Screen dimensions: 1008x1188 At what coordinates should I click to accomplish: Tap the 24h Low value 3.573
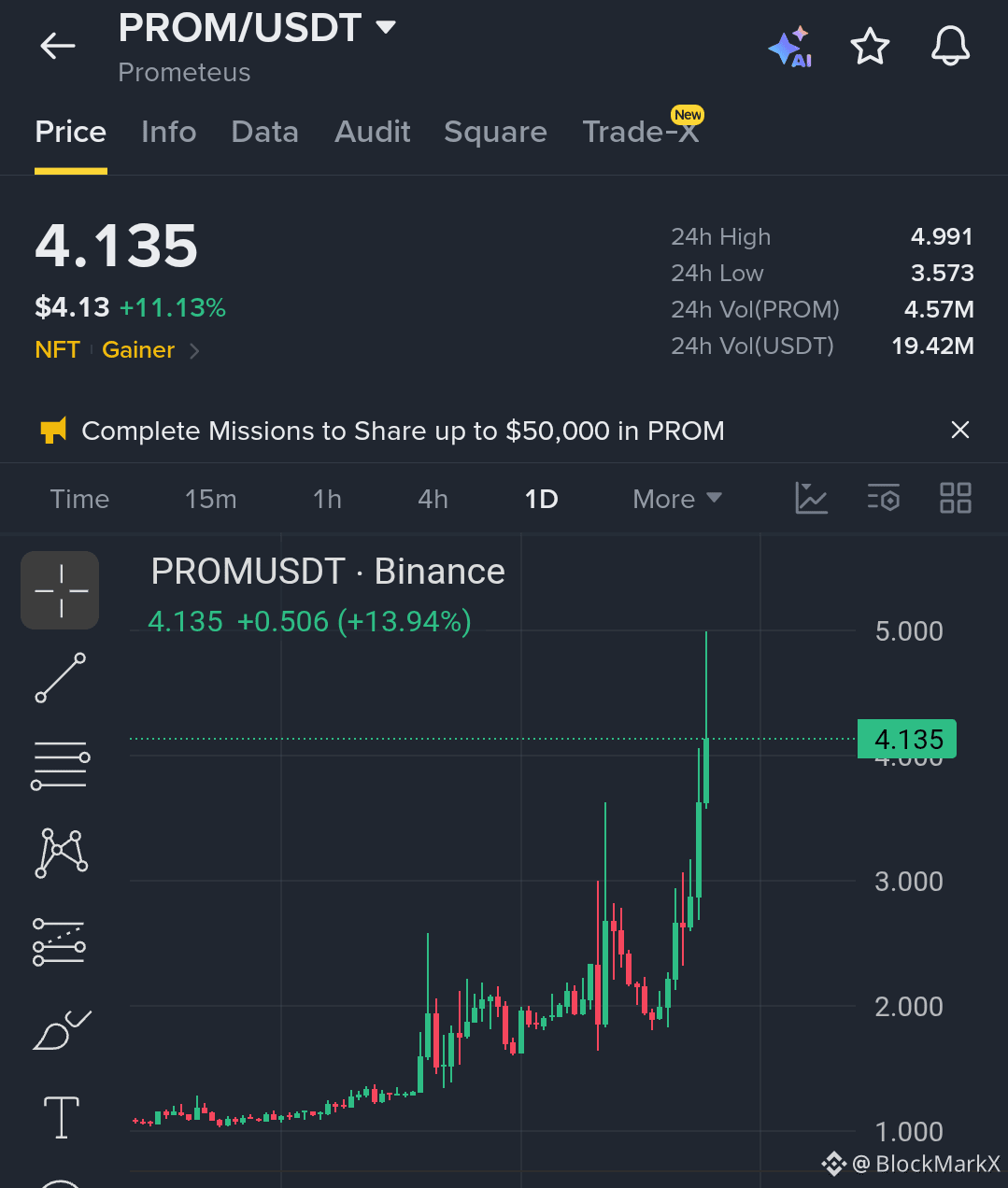pos(942,273)
